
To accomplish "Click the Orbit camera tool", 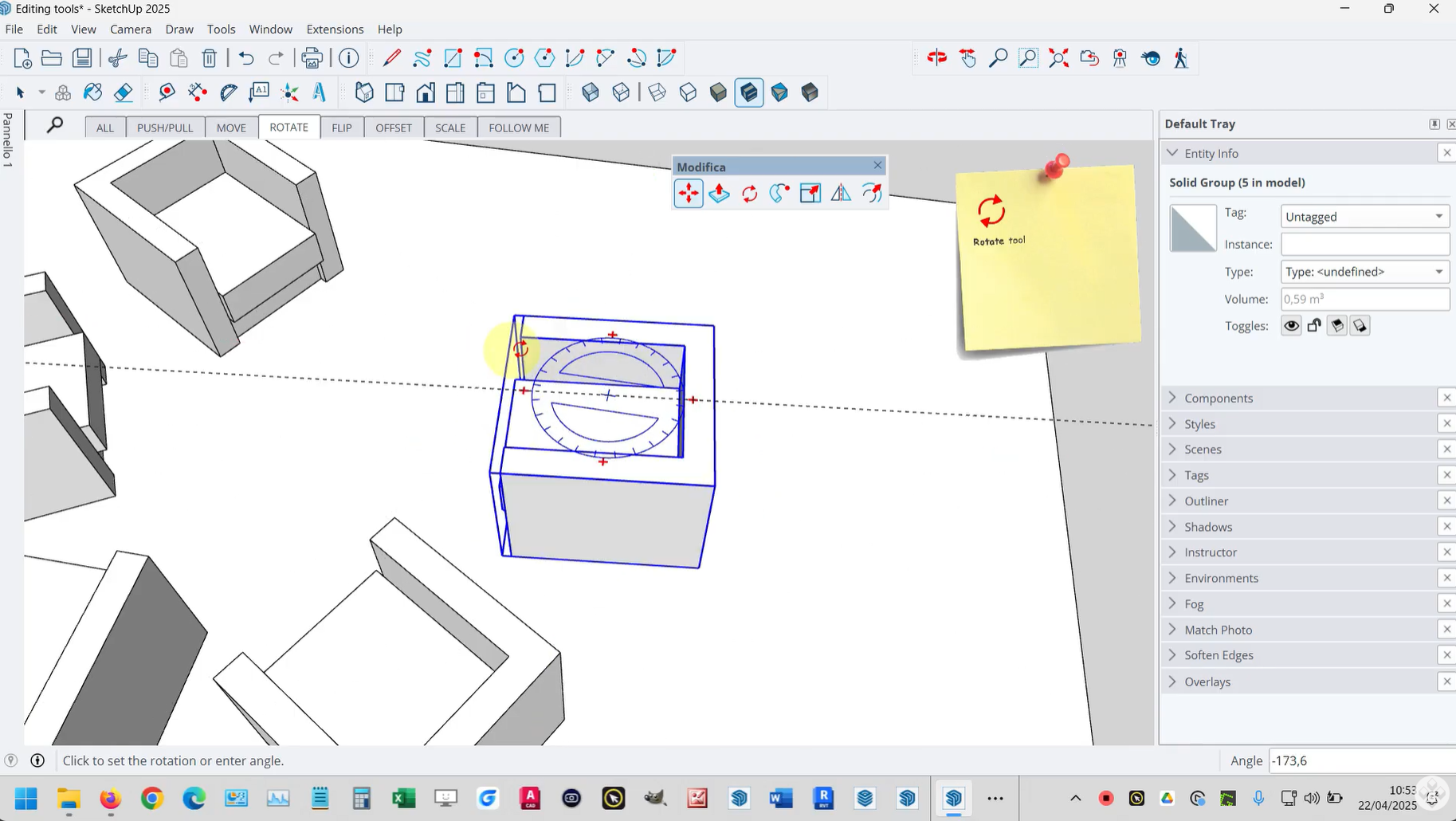I will click(937, 58).
